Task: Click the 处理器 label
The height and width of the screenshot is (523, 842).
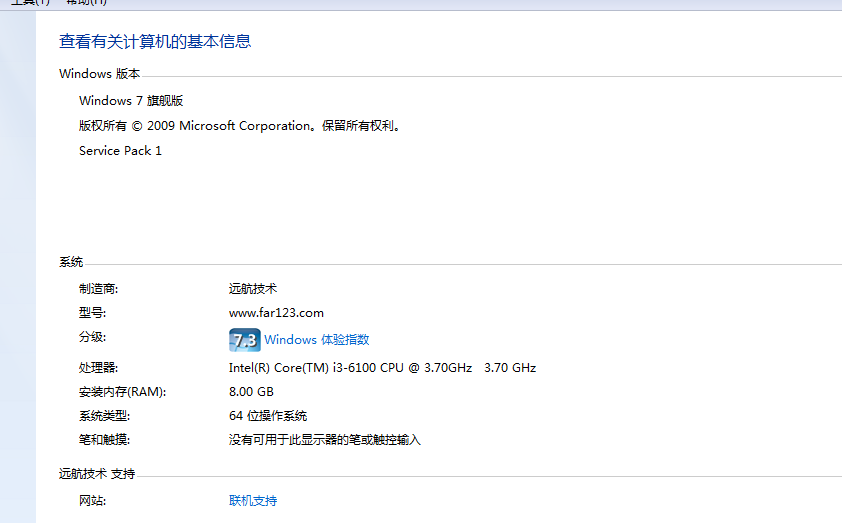Action: click(x=98, y=368)
